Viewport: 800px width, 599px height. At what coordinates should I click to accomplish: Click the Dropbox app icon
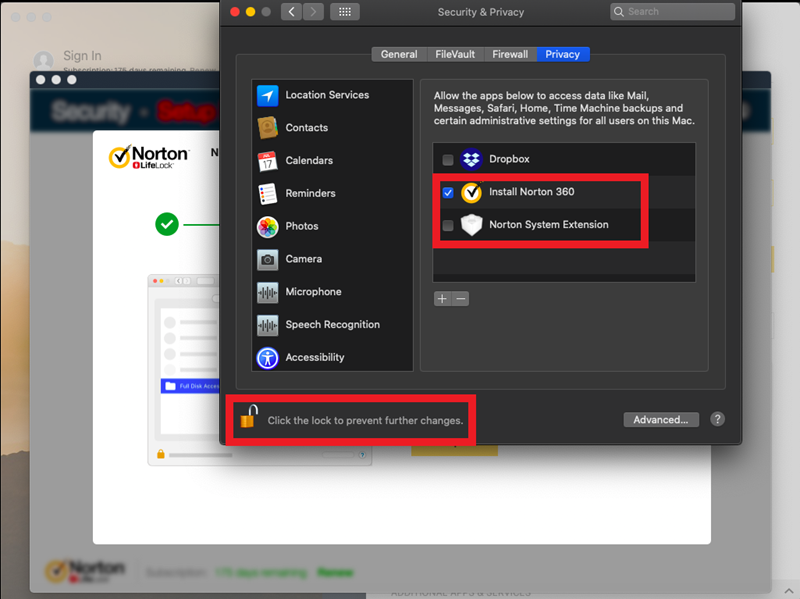coord(471,159)
